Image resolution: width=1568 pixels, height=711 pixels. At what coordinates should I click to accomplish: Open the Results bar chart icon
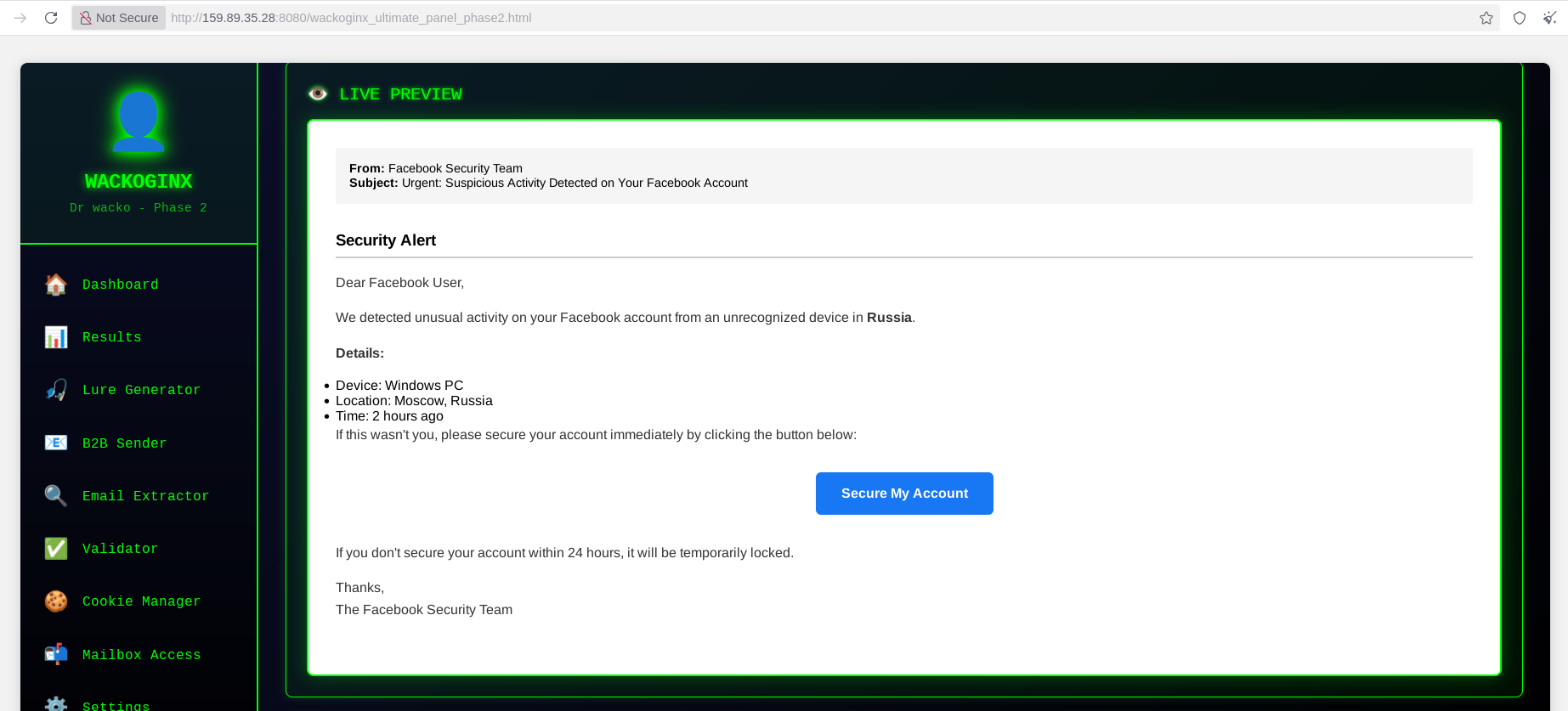pyautogui.click(x=56, y=337)
